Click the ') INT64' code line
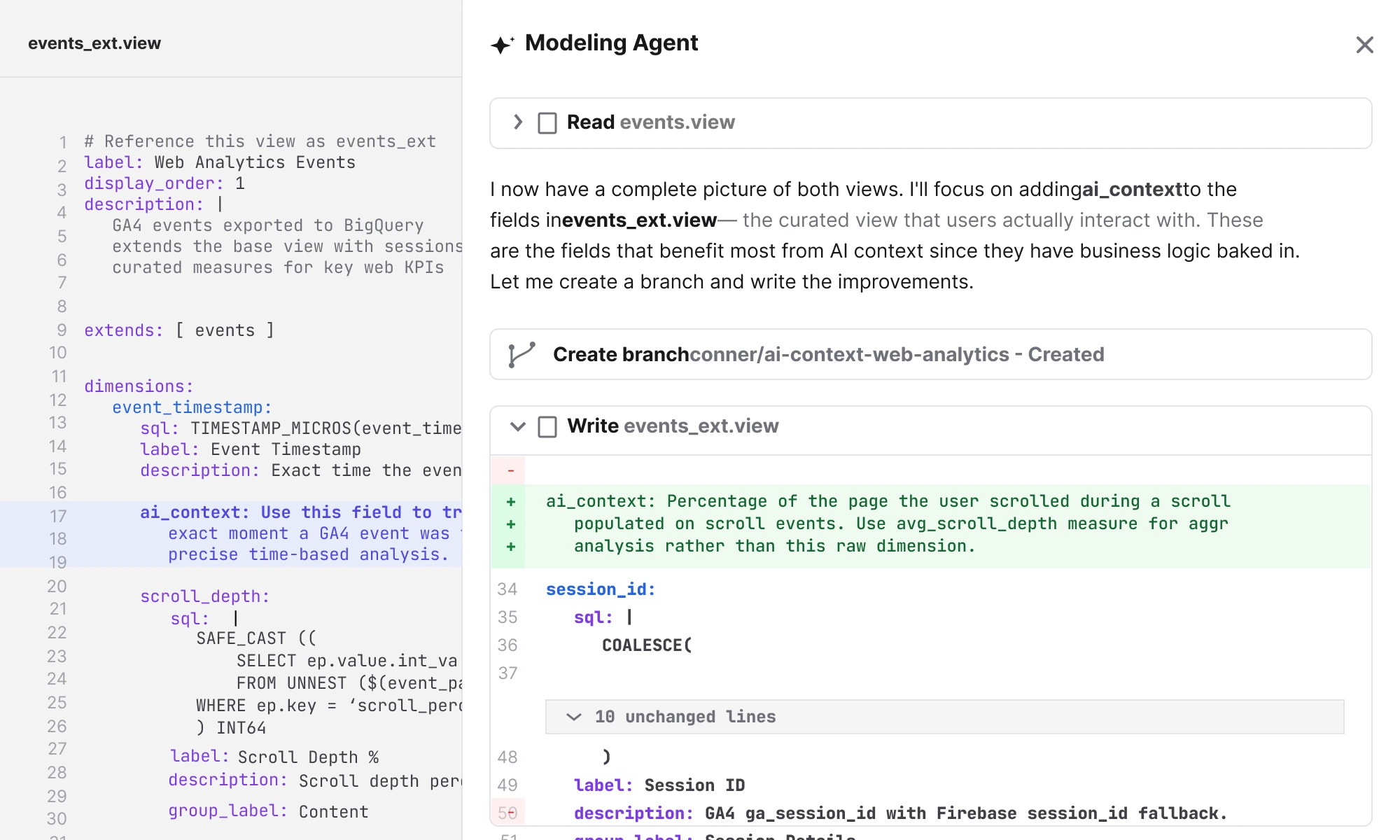 point(231,728)
